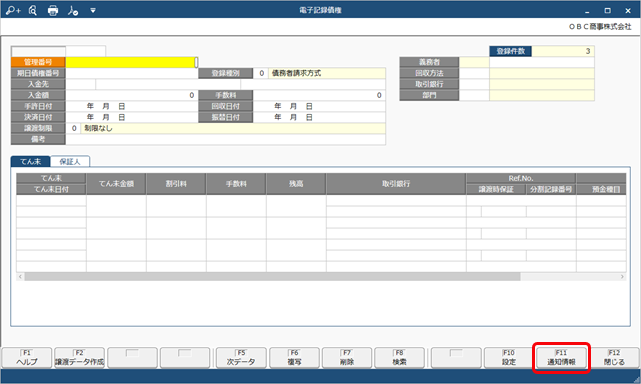The width and height of the screenshot is (641, 384).
Task: Click the 入金先 code input field
Action: point(81,84)
